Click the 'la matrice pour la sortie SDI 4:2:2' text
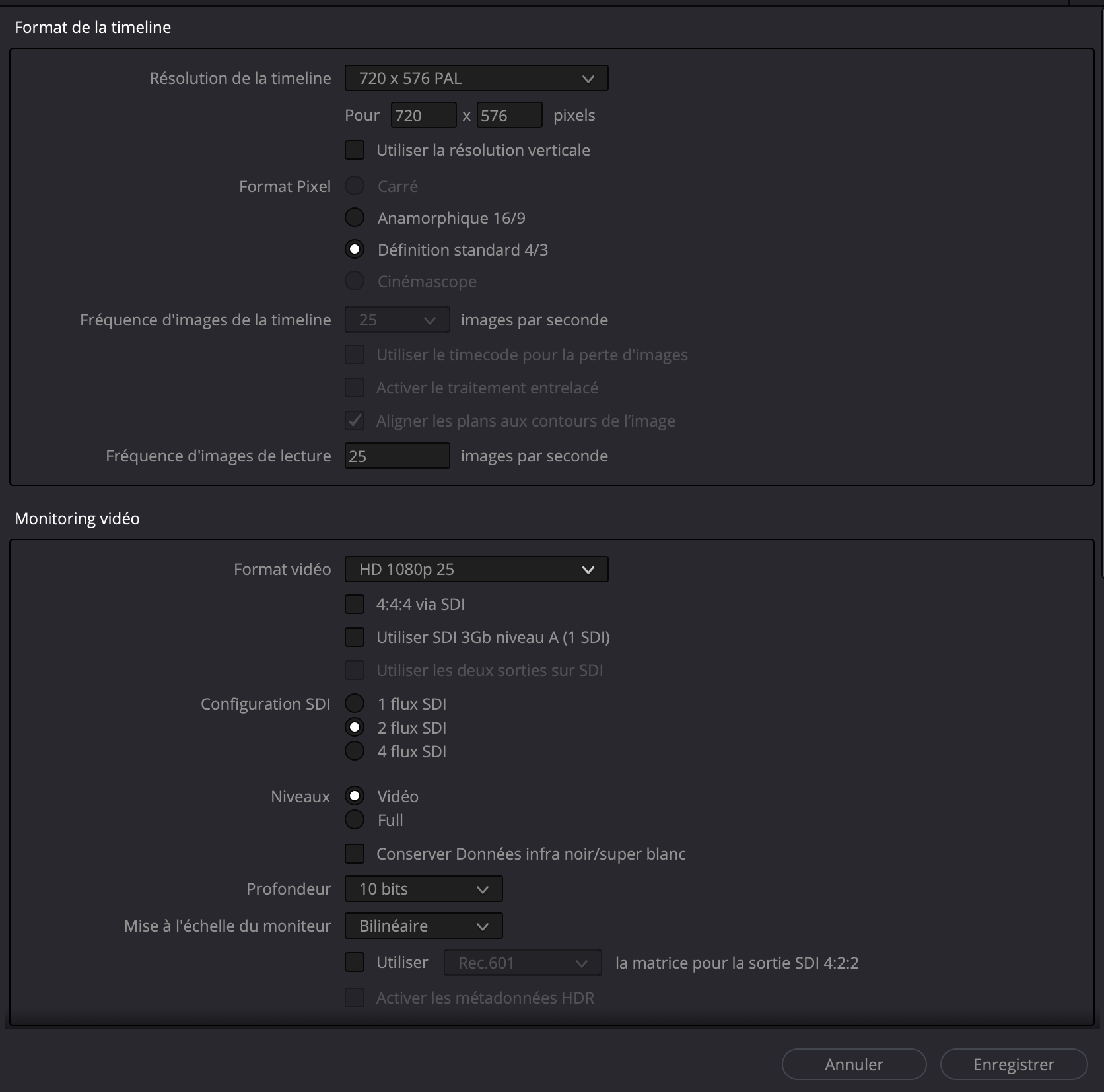The image size is (1104, 1092). [737, 963]
